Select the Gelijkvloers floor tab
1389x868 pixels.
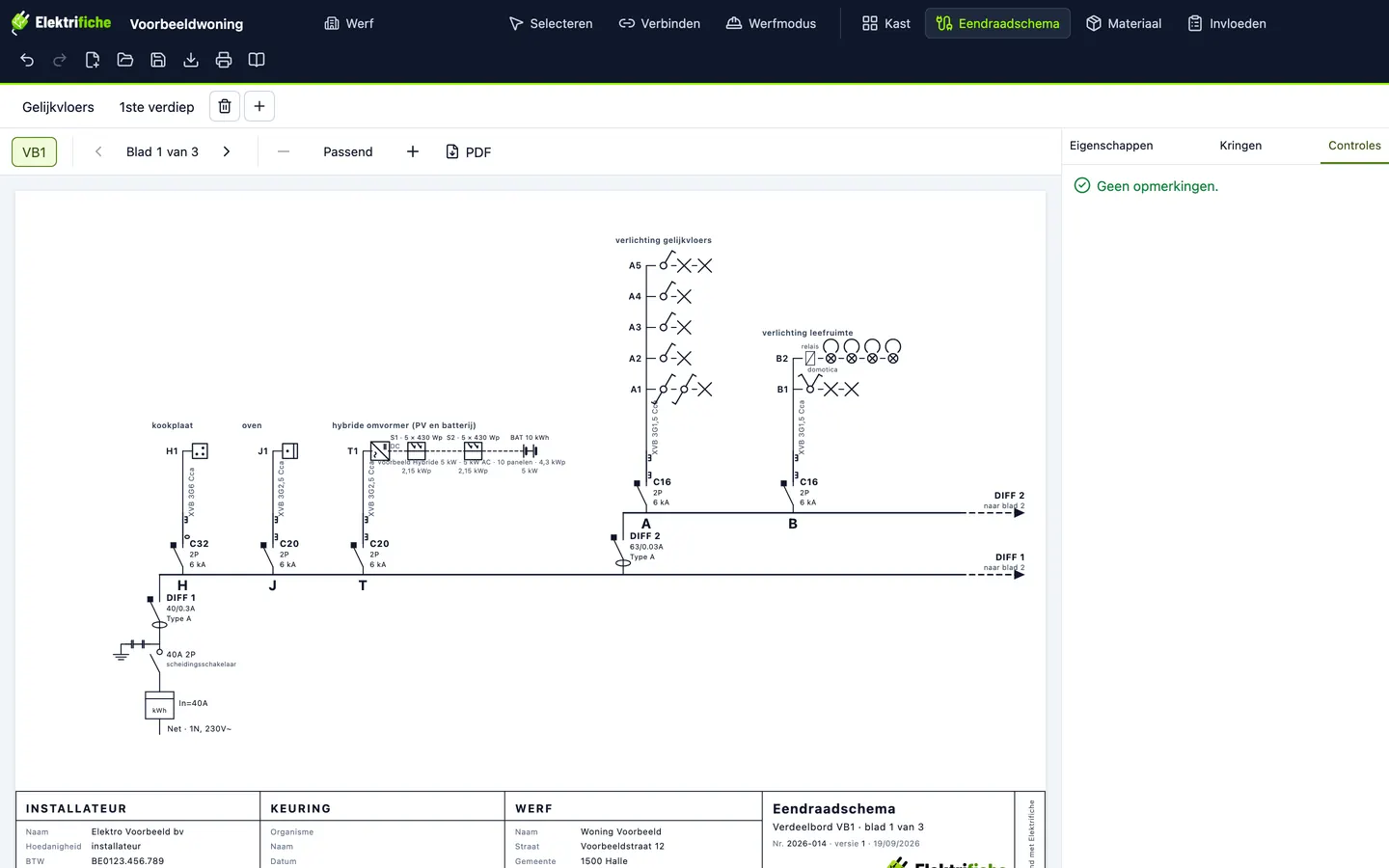pyautogui.click(x=59, y=107)
